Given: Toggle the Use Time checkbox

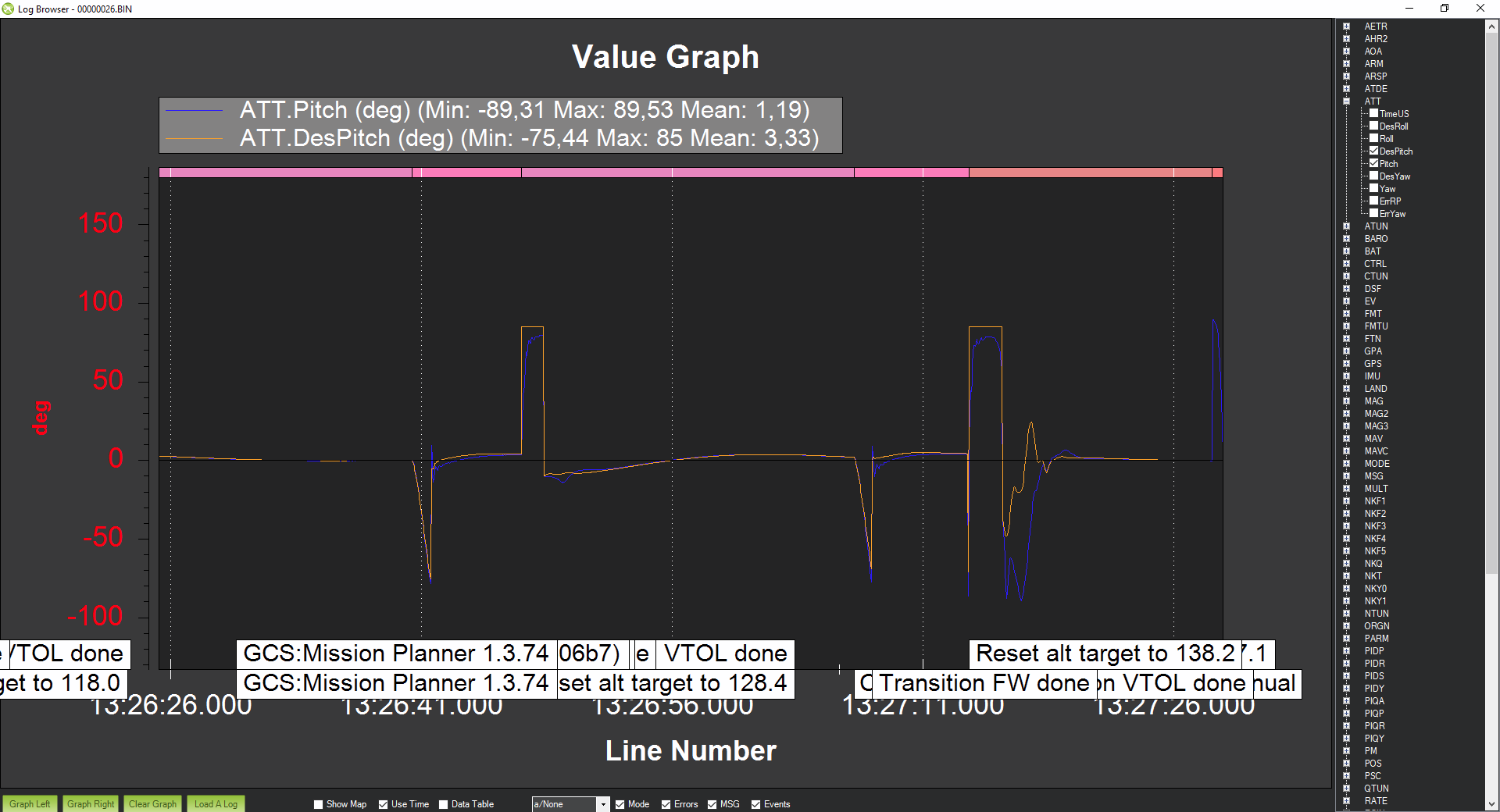Looking at the screenshot, I should [383, 804].
